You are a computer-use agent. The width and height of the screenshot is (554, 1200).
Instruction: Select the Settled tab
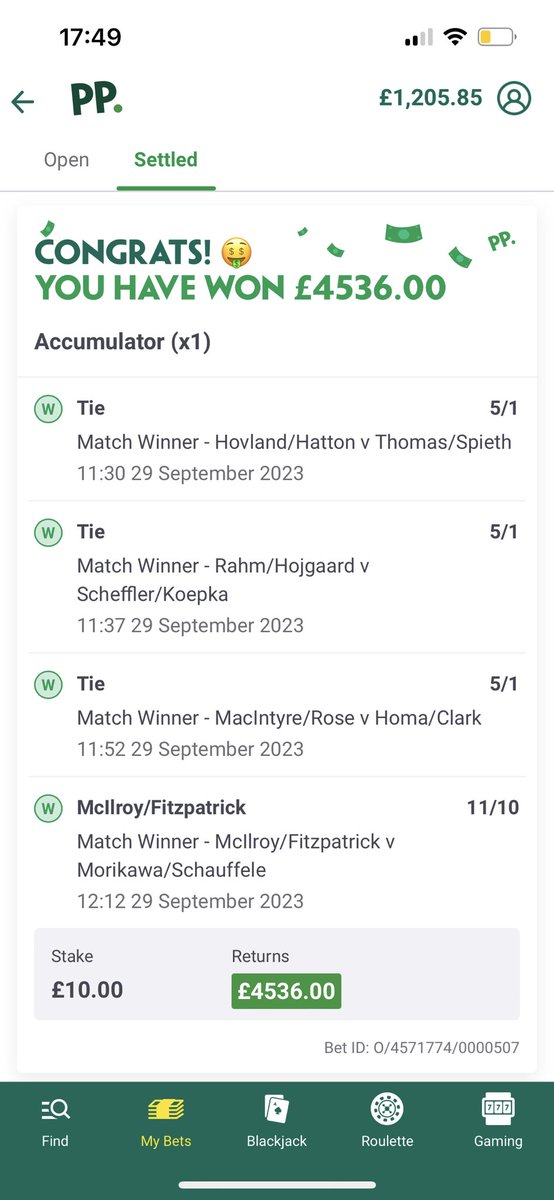coord(166,160)
